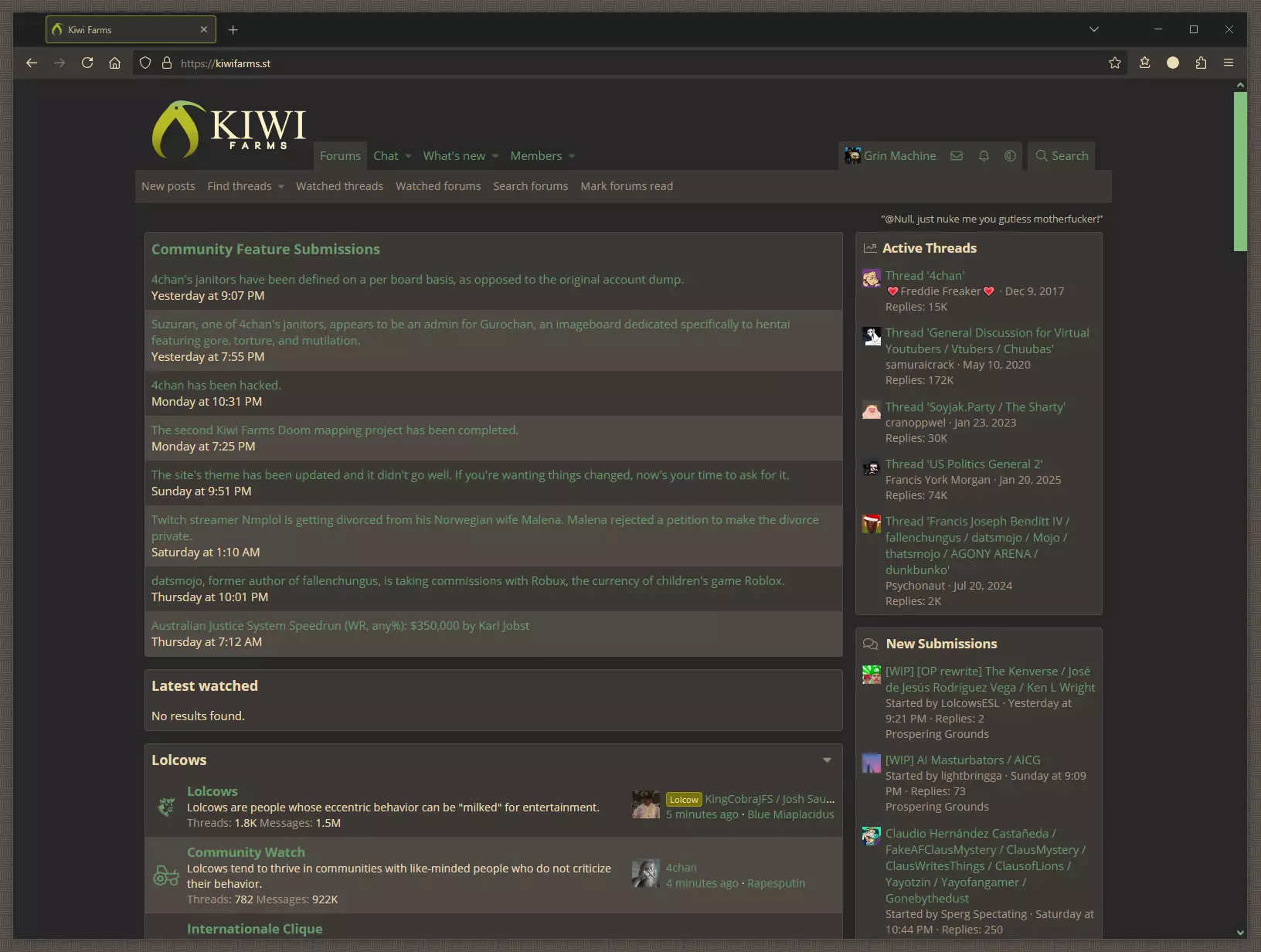Click avatar next to Francis Joseph Benditt thread
1261x952 pixels.
(872, 524)
